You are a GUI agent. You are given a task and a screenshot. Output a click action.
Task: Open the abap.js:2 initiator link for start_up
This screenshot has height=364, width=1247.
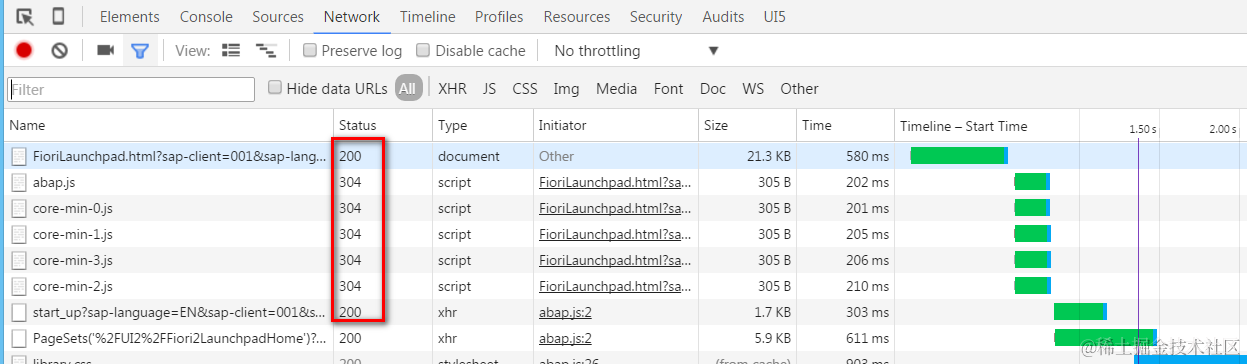(565, 312)
